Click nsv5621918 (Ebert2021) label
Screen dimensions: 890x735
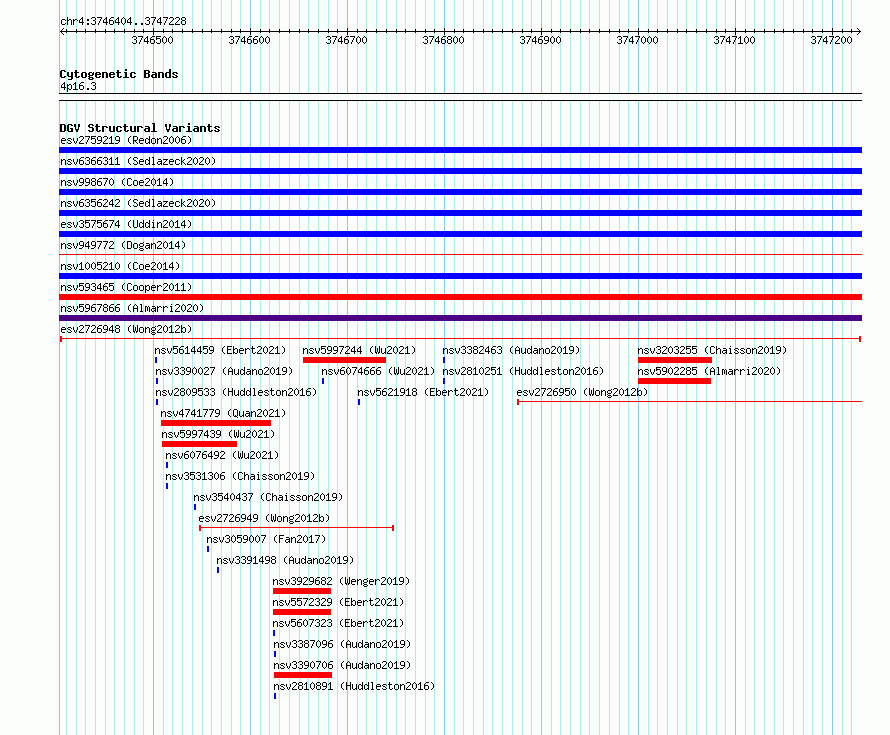(423, 392)
